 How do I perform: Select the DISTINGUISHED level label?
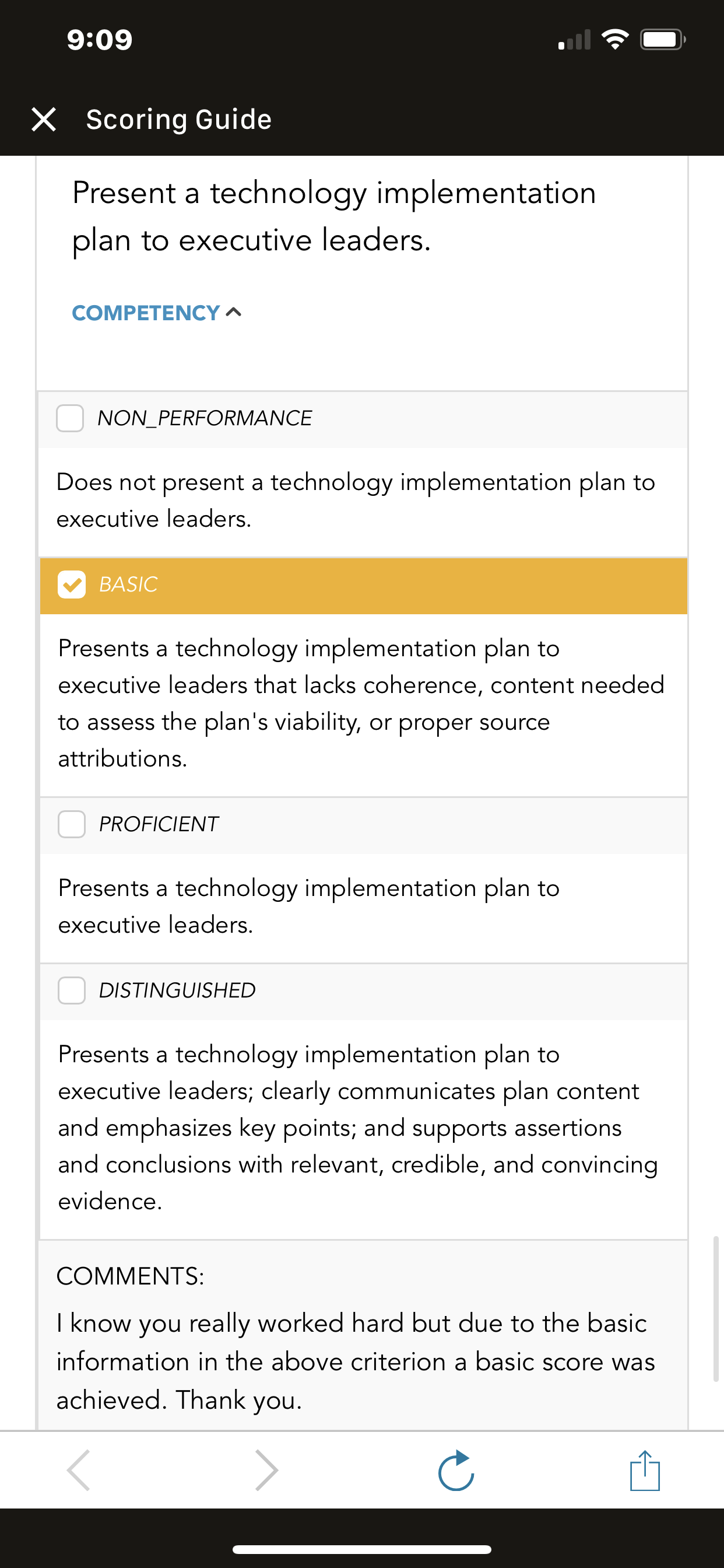177,991
